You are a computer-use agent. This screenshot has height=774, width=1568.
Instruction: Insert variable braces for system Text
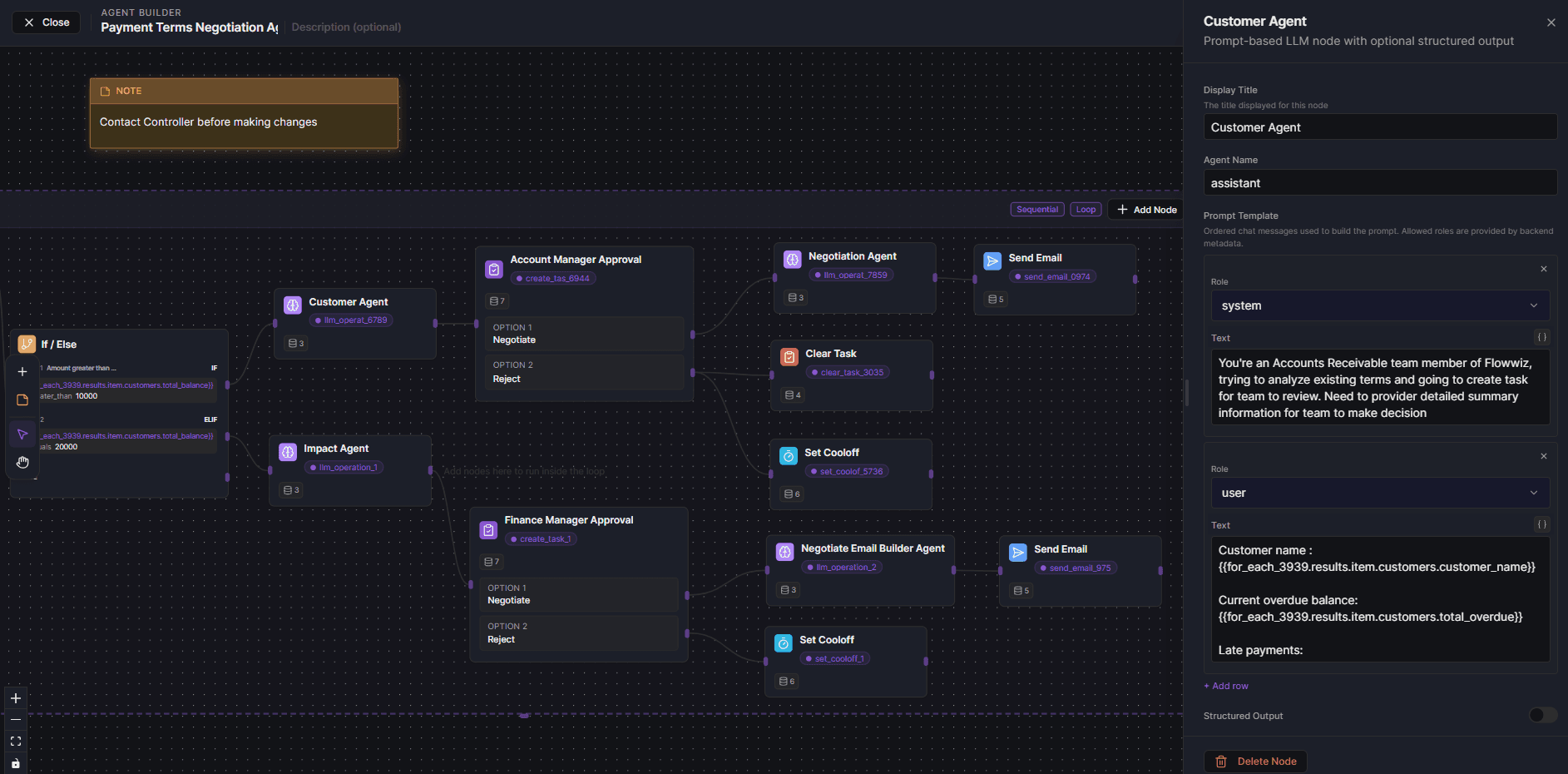point(1542,337)
